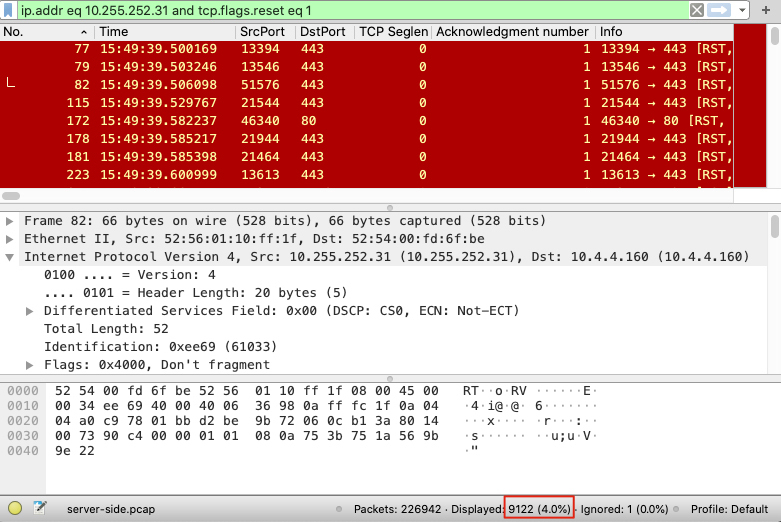Screen dimensions: 781x522
Task: Expand the Frame 82 tree item
Action: (x=10, y=221)
